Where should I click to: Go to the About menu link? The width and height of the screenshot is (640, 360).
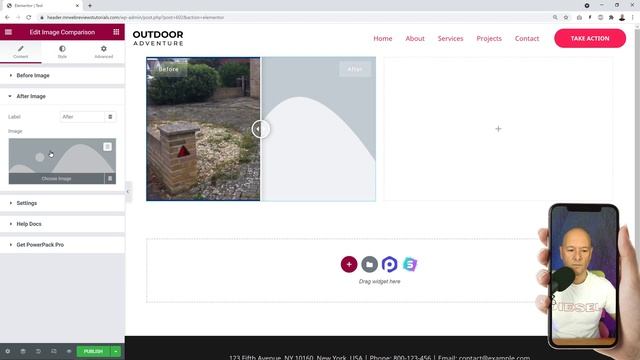coord(415,38)
